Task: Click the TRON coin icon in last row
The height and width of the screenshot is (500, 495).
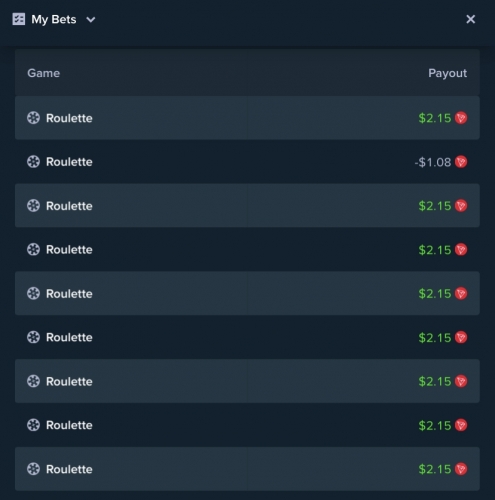Action: (461, 469)
